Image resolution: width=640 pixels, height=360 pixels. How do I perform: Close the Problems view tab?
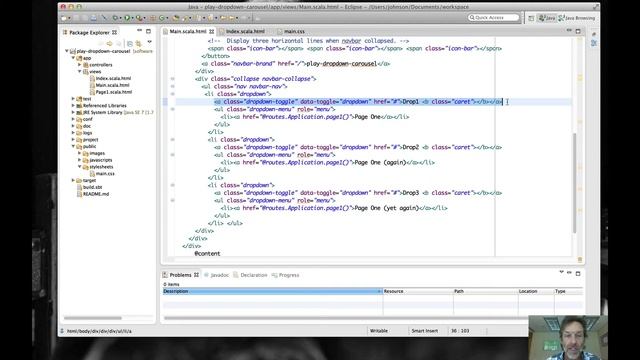pos(196,275)
